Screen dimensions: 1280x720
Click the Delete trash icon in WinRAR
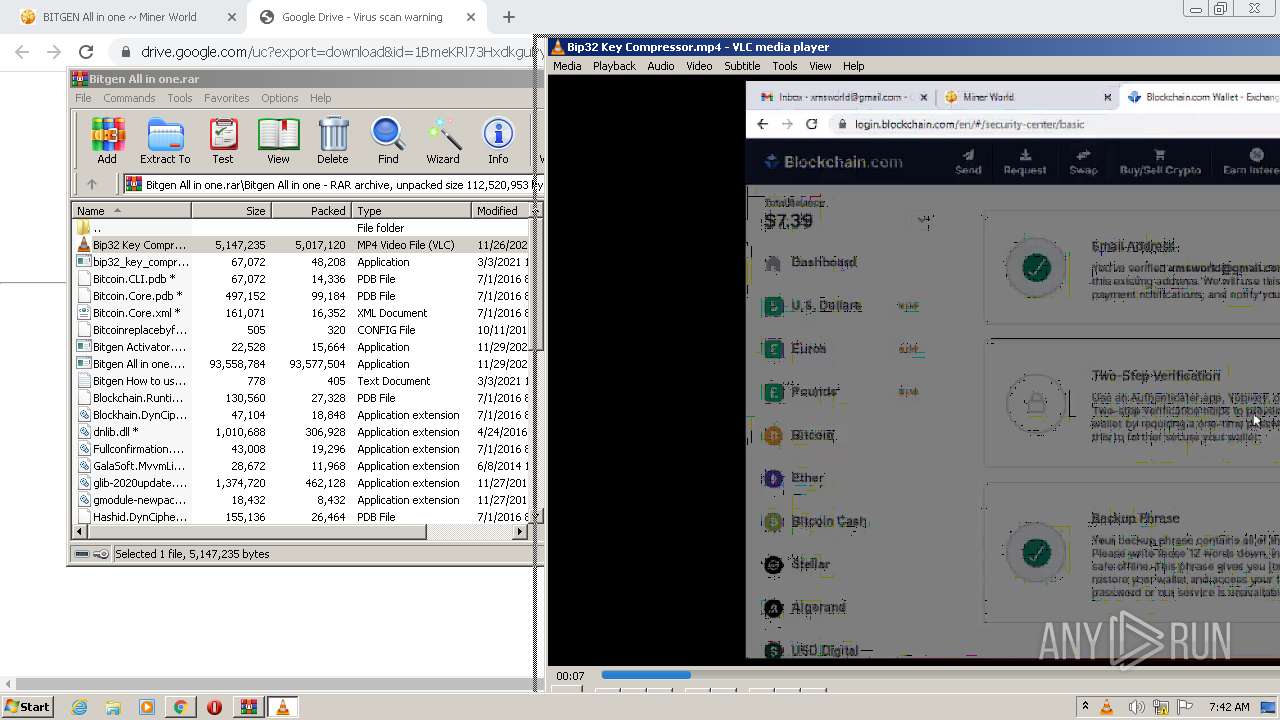(x=333, y=140)
